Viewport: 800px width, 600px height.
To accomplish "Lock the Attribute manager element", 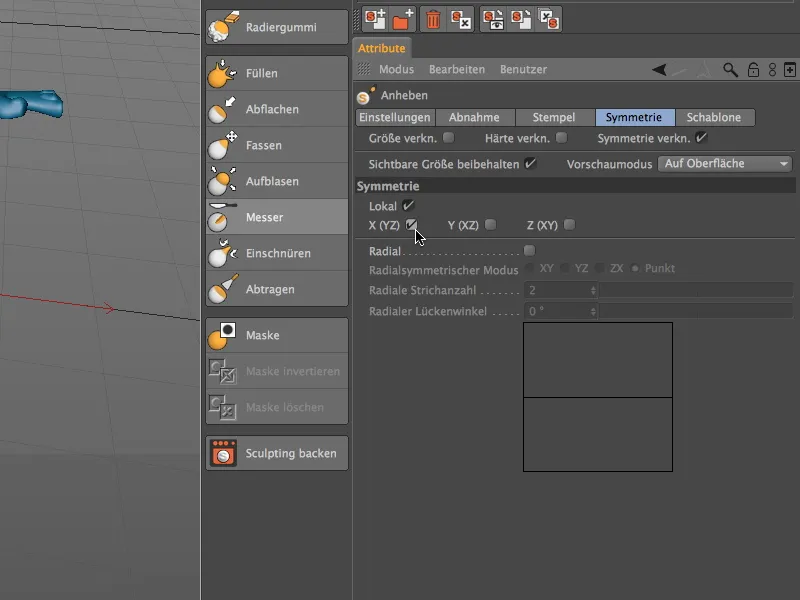I will pyautogui.click(x=753, y=69).
